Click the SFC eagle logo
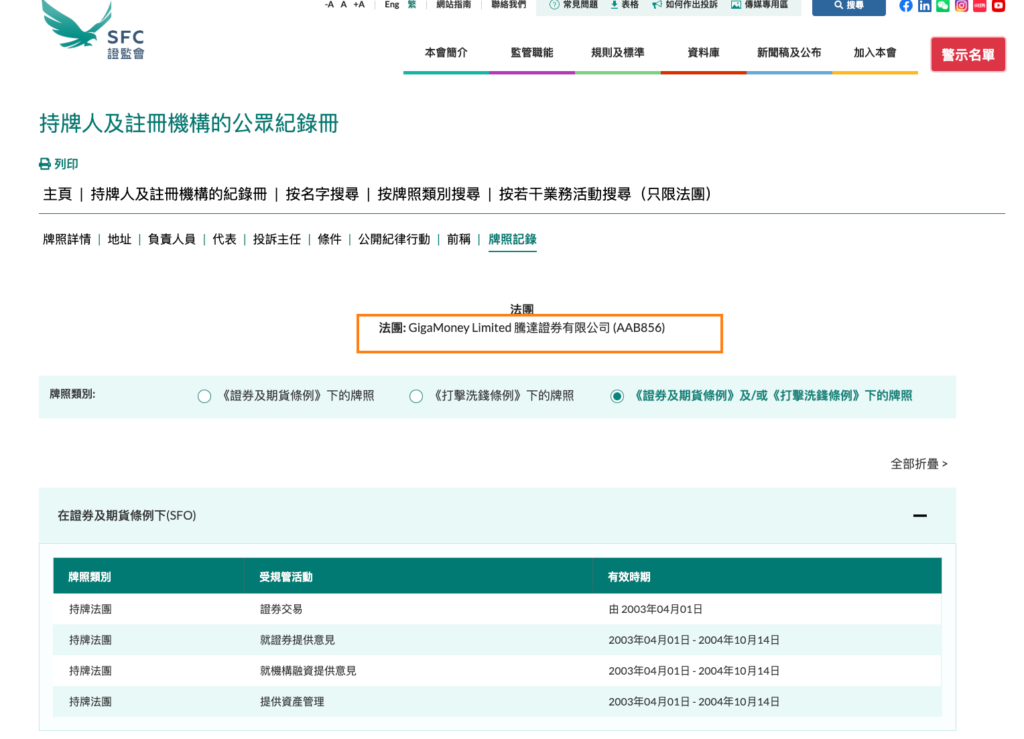Screen dimensions: 1024x739 [93, 30]
